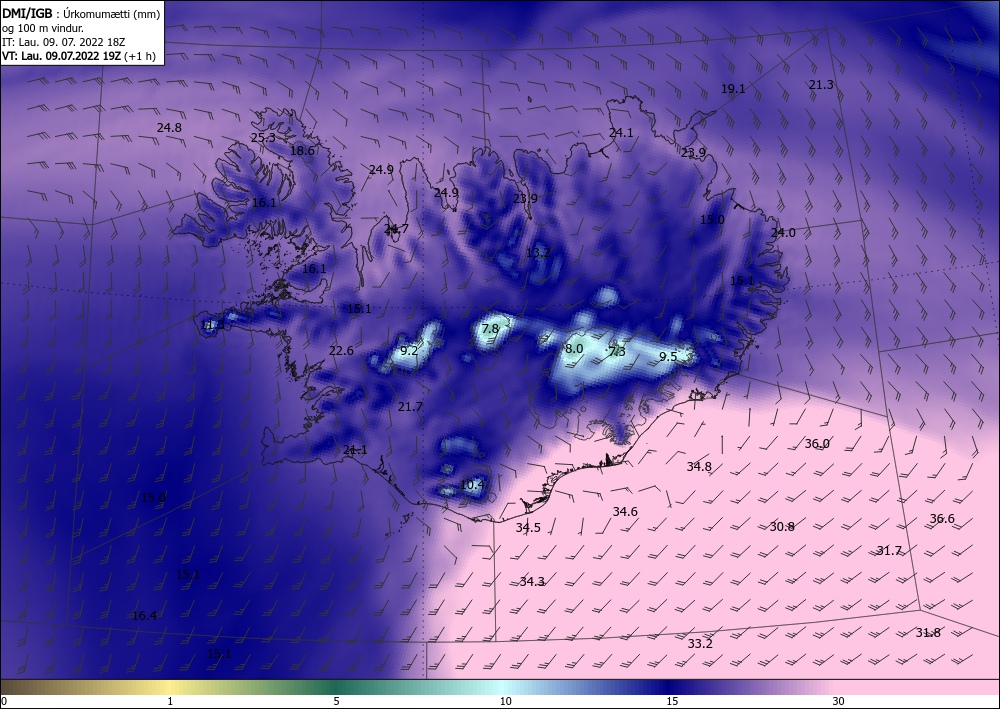Click the 34.5 value on the map
Viewport: 1000px width, 709px height.
click(528, 528)
